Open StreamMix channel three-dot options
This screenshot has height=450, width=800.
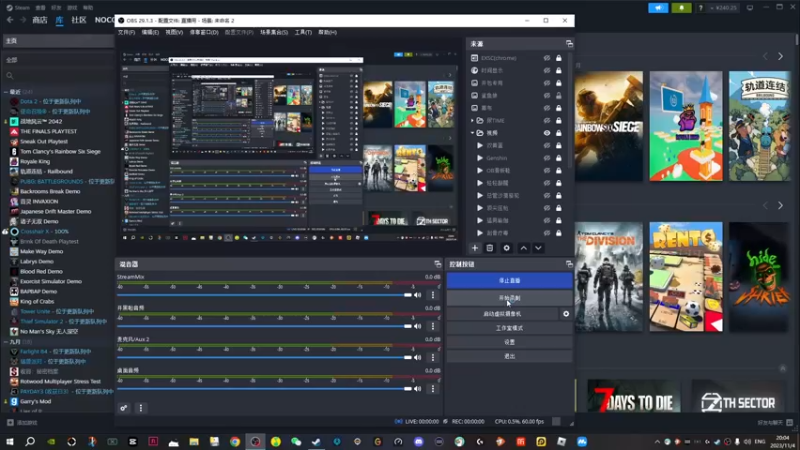[433, 295]
